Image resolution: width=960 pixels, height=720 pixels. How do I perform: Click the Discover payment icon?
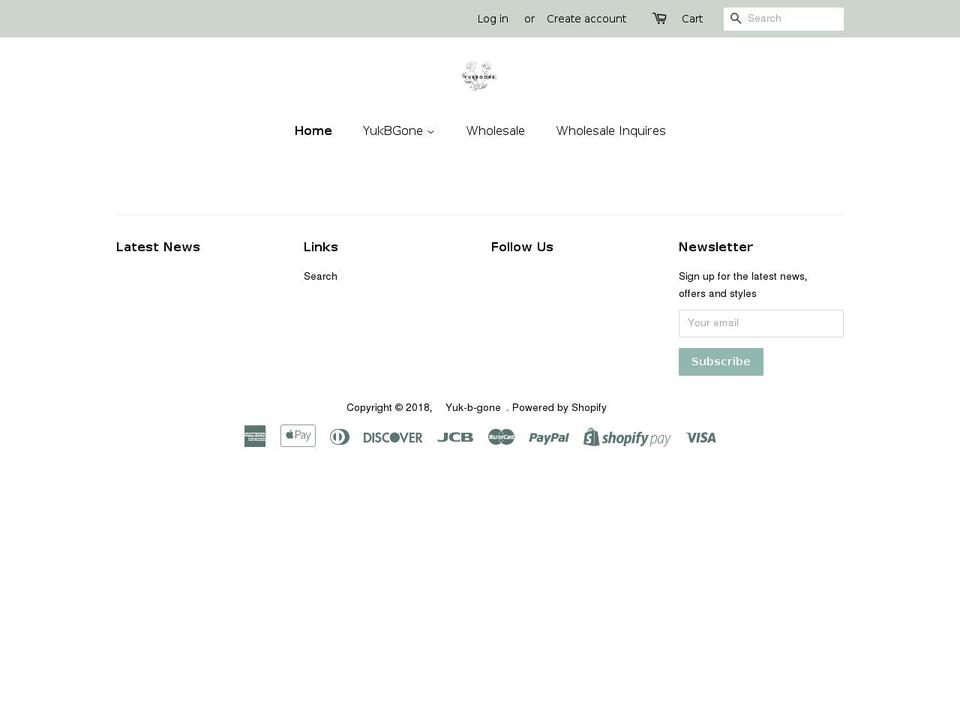pyautogui.click(x=392, y=437)
